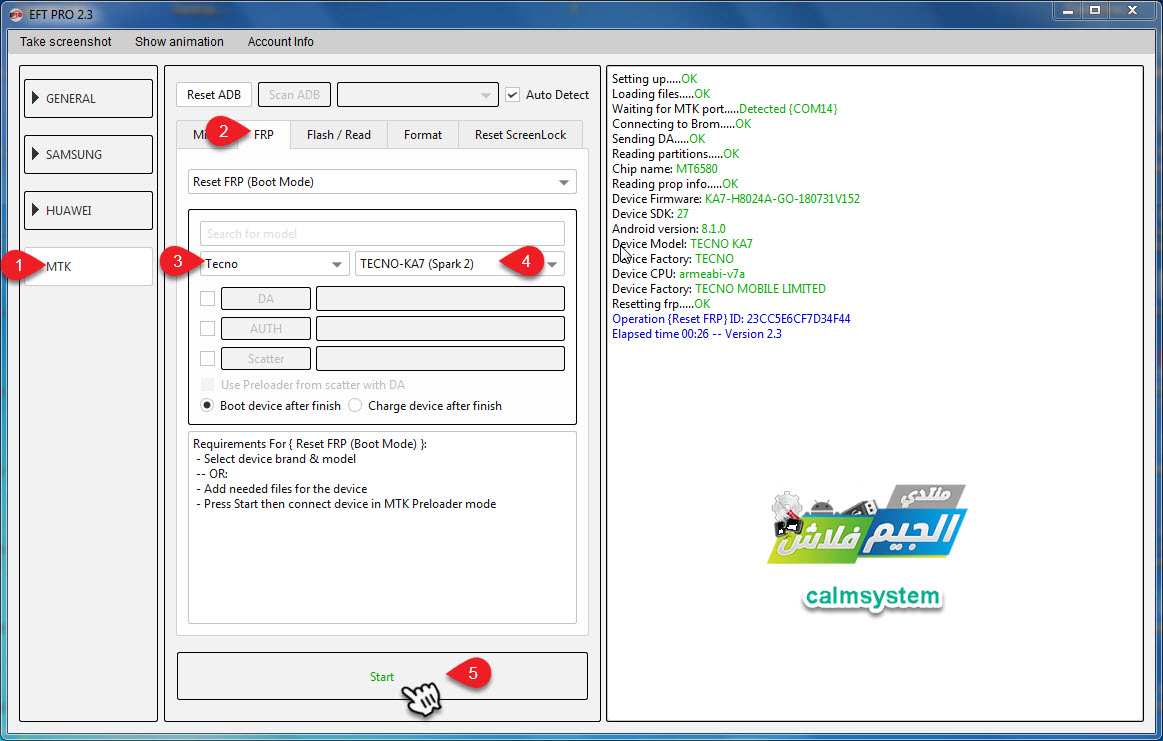Image resolution: width=1163 pixels, height=741 pixels.
Task: Toggle the DA checkbox
Action: [208, 298]
